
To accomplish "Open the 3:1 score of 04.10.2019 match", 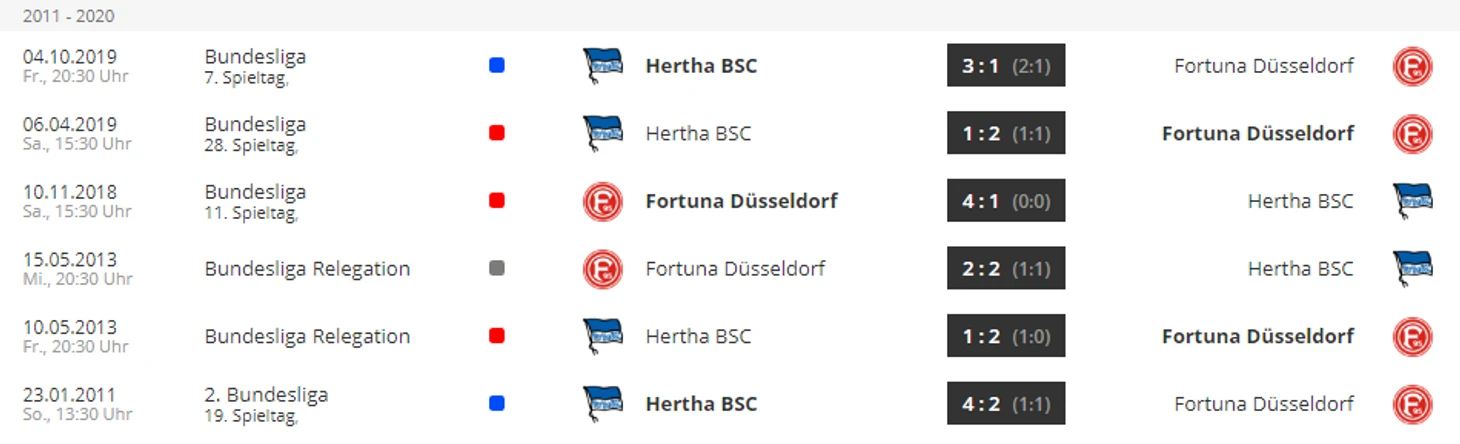I will [x=1006, y=66].
